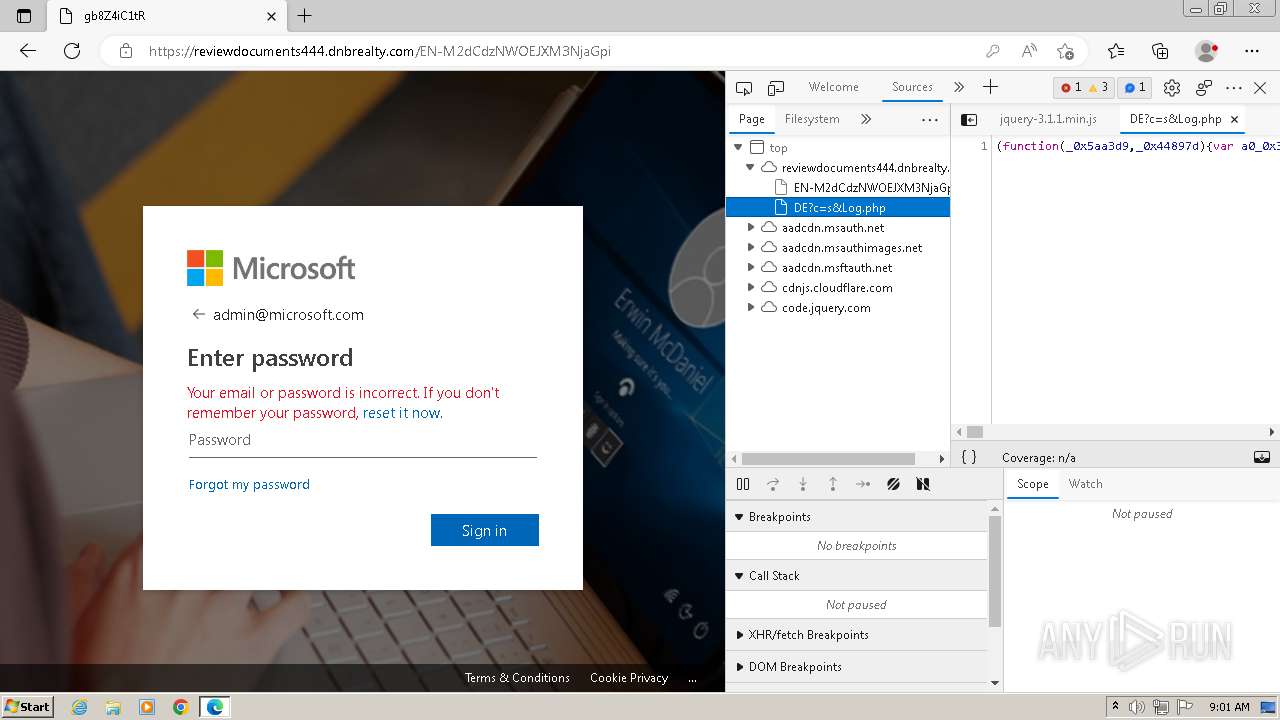Open the Edge profile avatar
1280x720 pixels.
pos(1207,51)
